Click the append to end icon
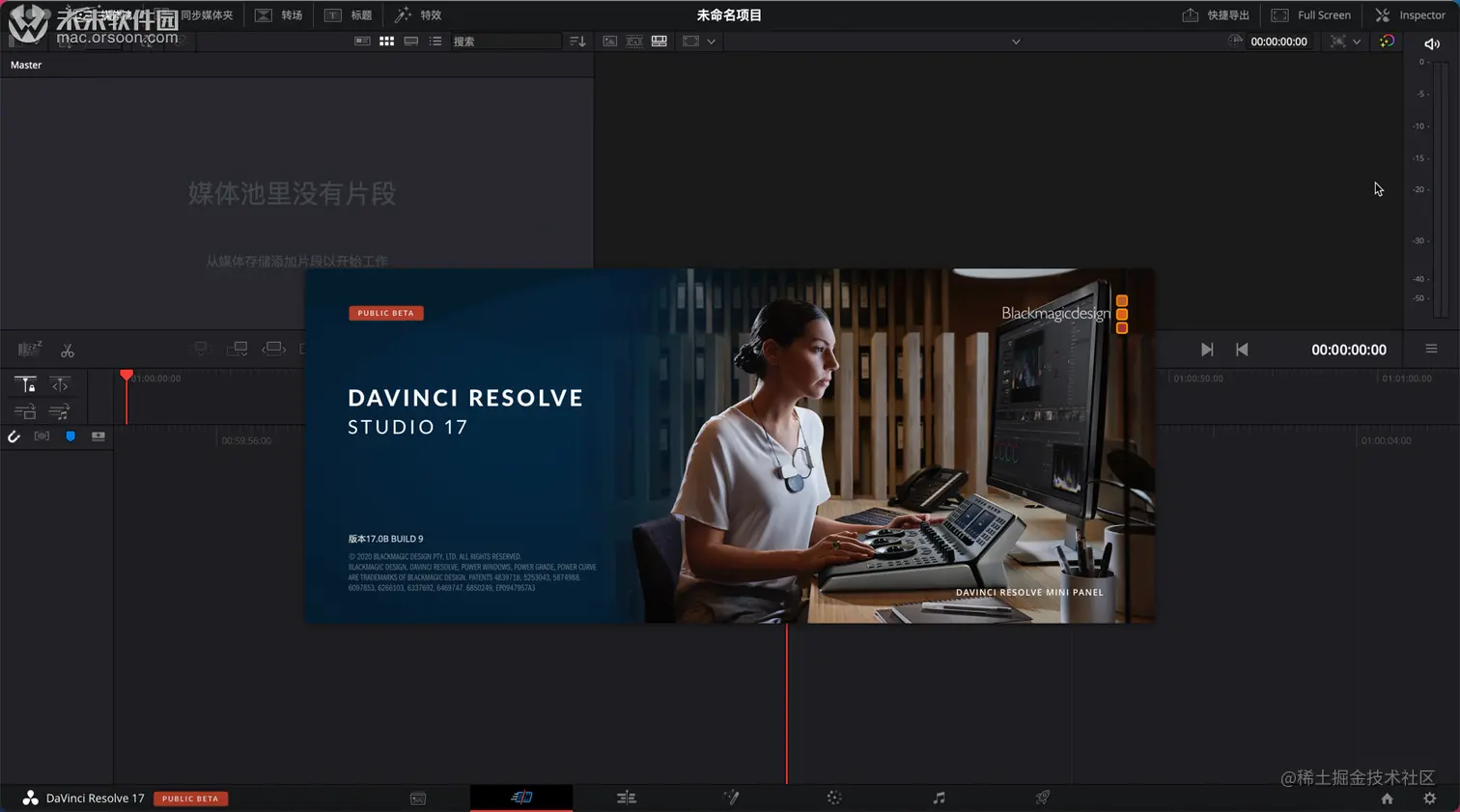Viewport: 1460px width, 812px height. pos(238,349)
